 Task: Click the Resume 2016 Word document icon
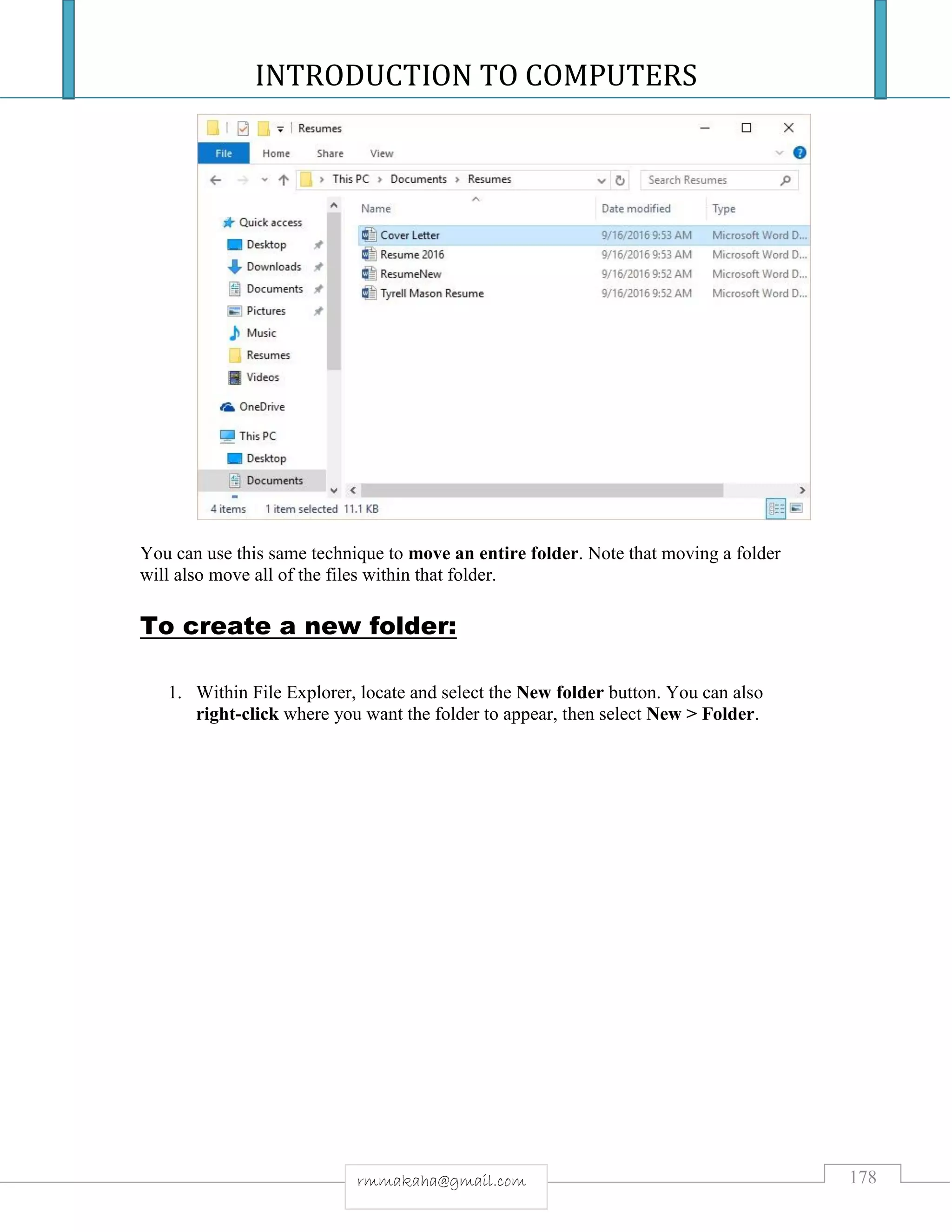pos(369,254)
